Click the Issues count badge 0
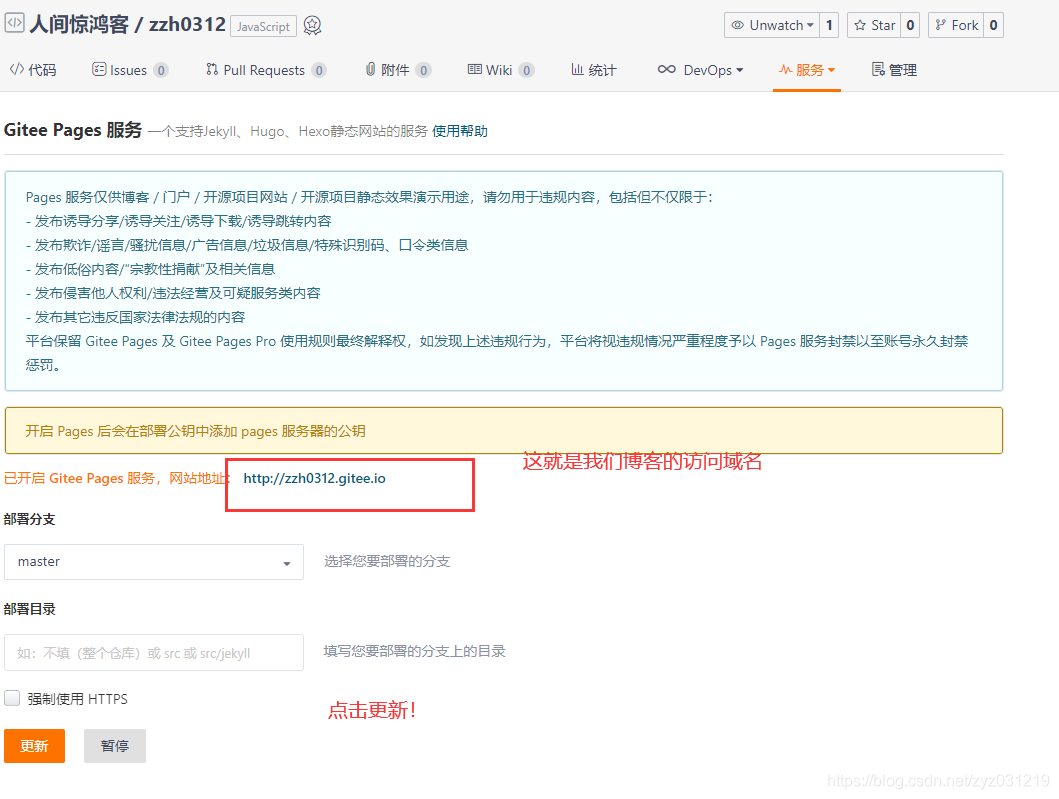1059x799 pixels. (161, 70)
